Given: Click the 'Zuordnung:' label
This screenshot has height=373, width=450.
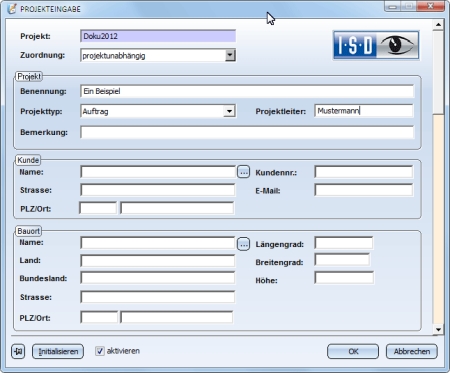Looking at the screenshot, I should pos(42,55).
